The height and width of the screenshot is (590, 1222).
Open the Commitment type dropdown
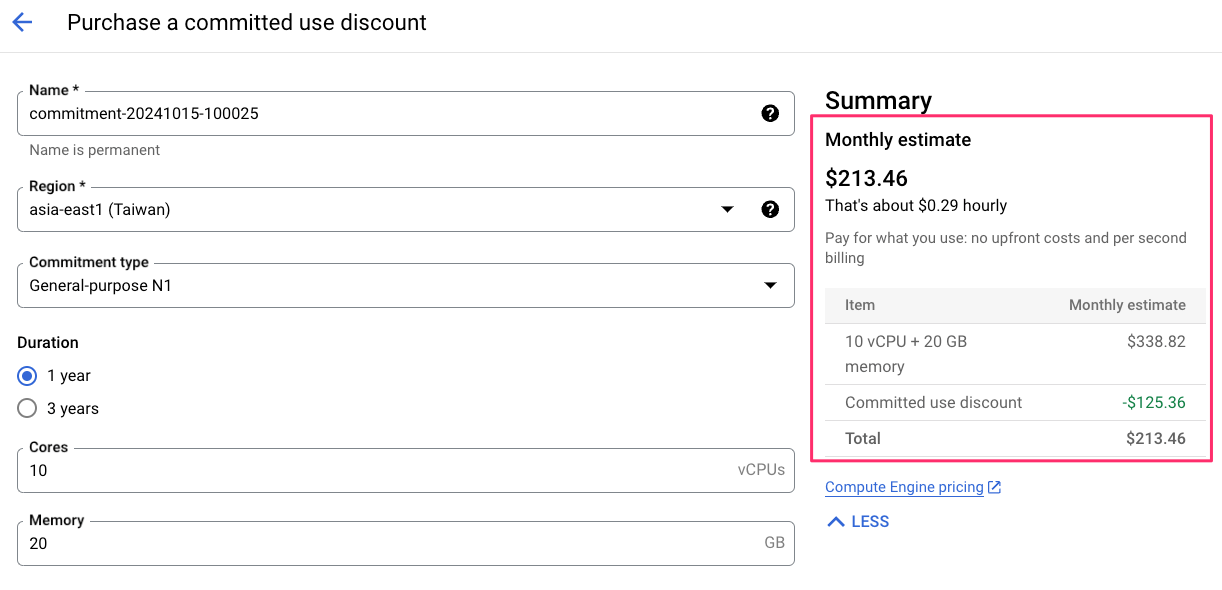coord(405,285)
